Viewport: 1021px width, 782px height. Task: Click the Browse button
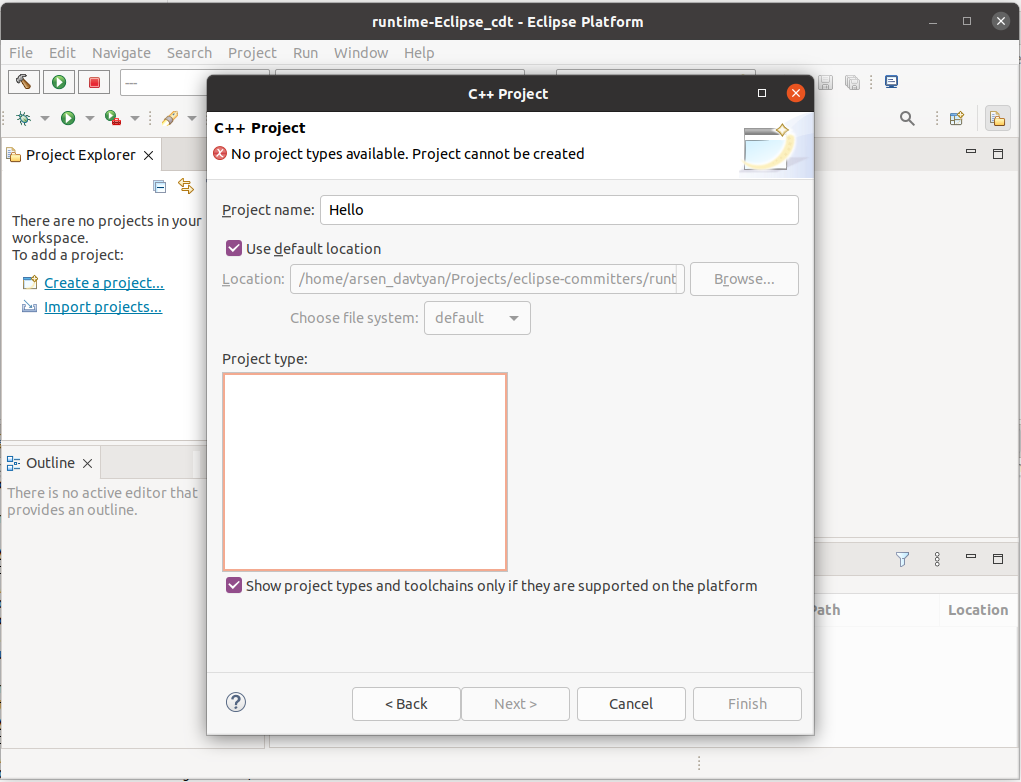coord(744,279)
